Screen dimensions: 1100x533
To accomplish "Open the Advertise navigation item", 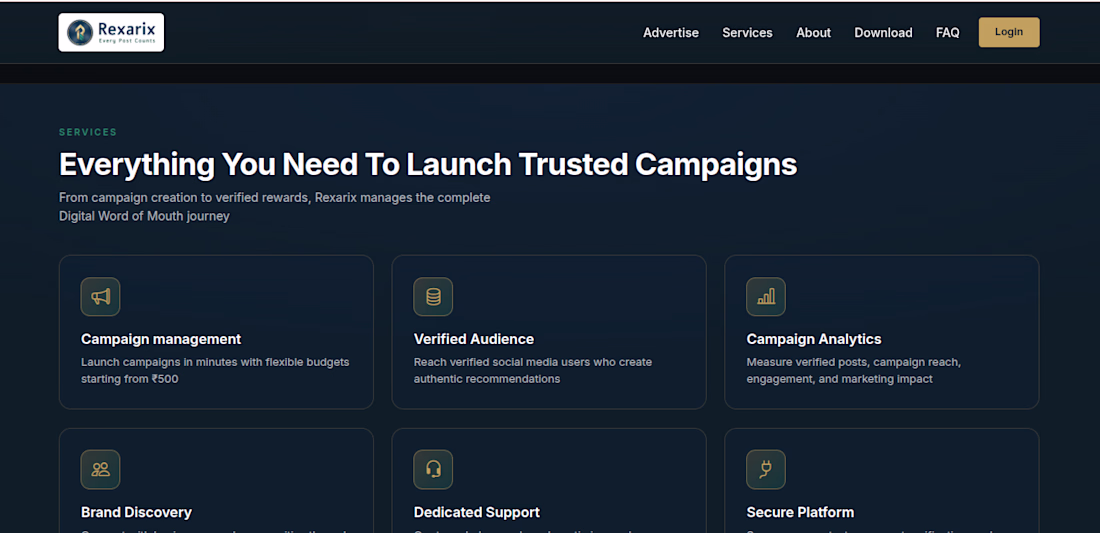I will tap(671, 33).
